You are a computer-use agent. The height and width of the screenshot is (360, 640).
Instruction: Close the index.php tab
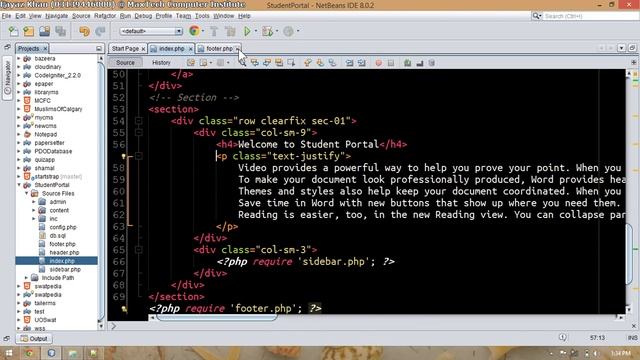191,49
